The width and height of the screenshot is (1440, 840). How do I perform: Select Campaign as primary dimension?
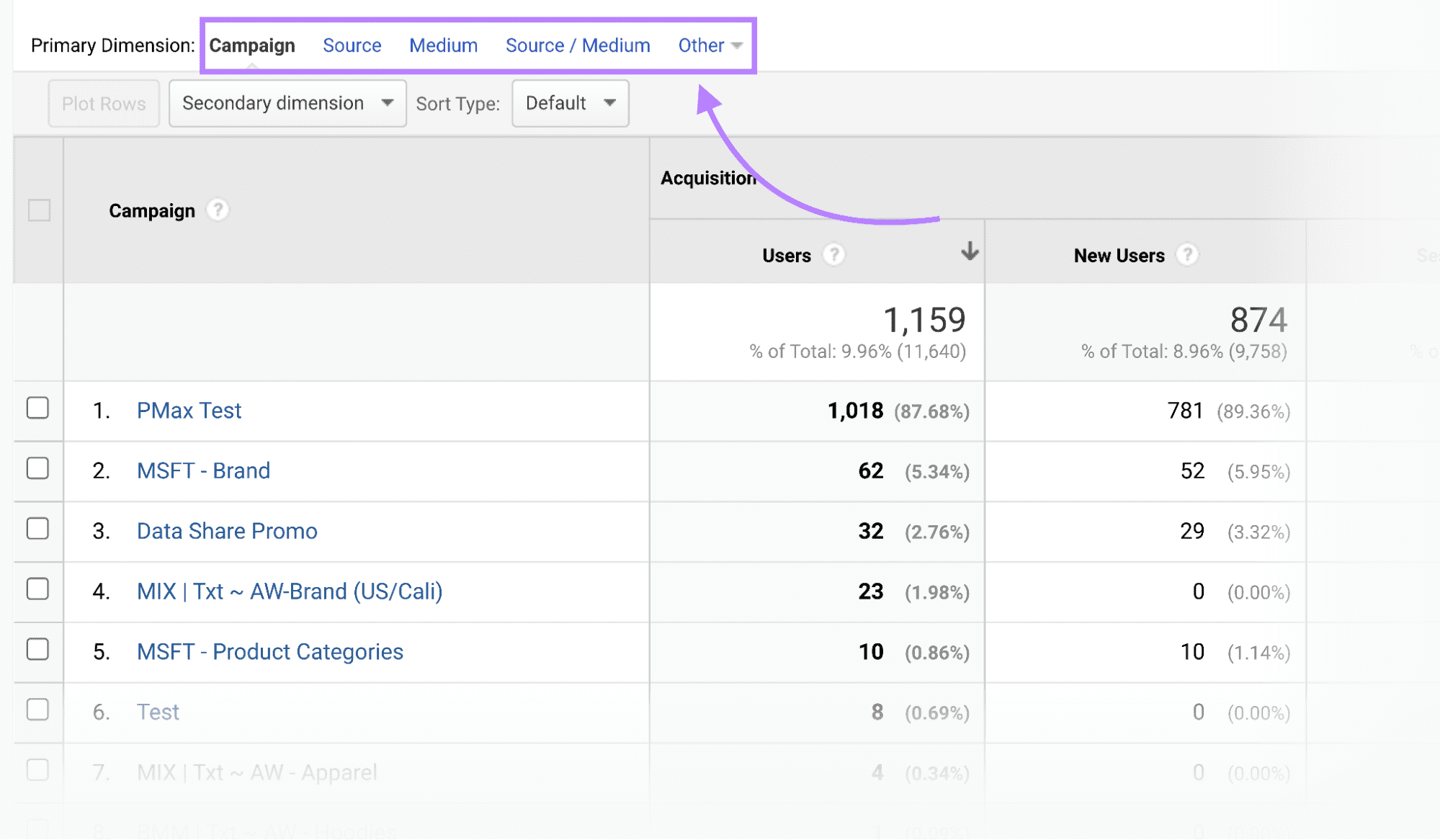pos(252,45)
